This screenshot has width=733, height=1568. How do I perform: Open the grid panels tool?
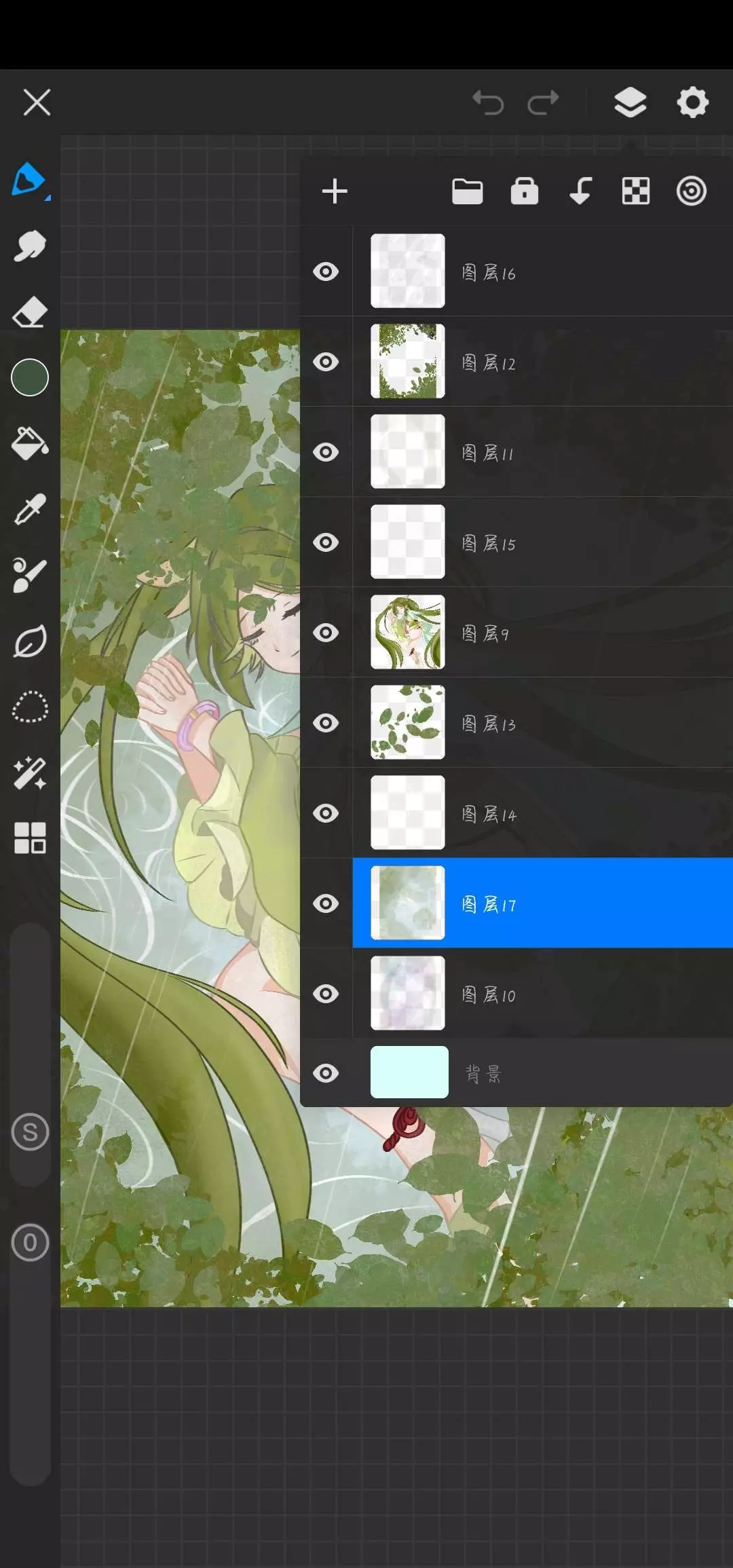[30, 838]
